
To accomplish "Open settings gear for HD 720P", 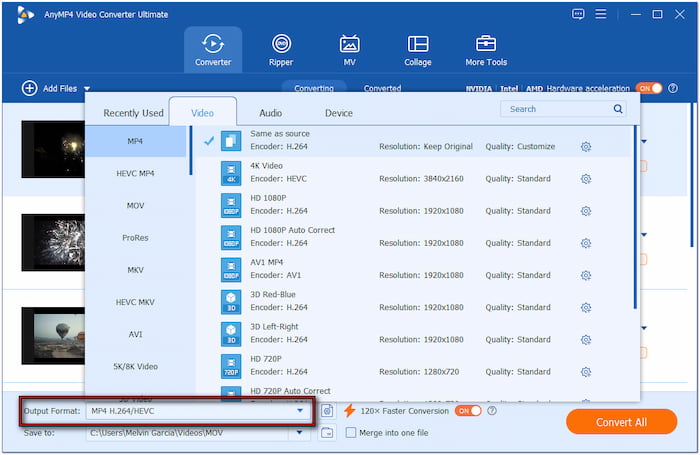I will click(x=586, y=372).
